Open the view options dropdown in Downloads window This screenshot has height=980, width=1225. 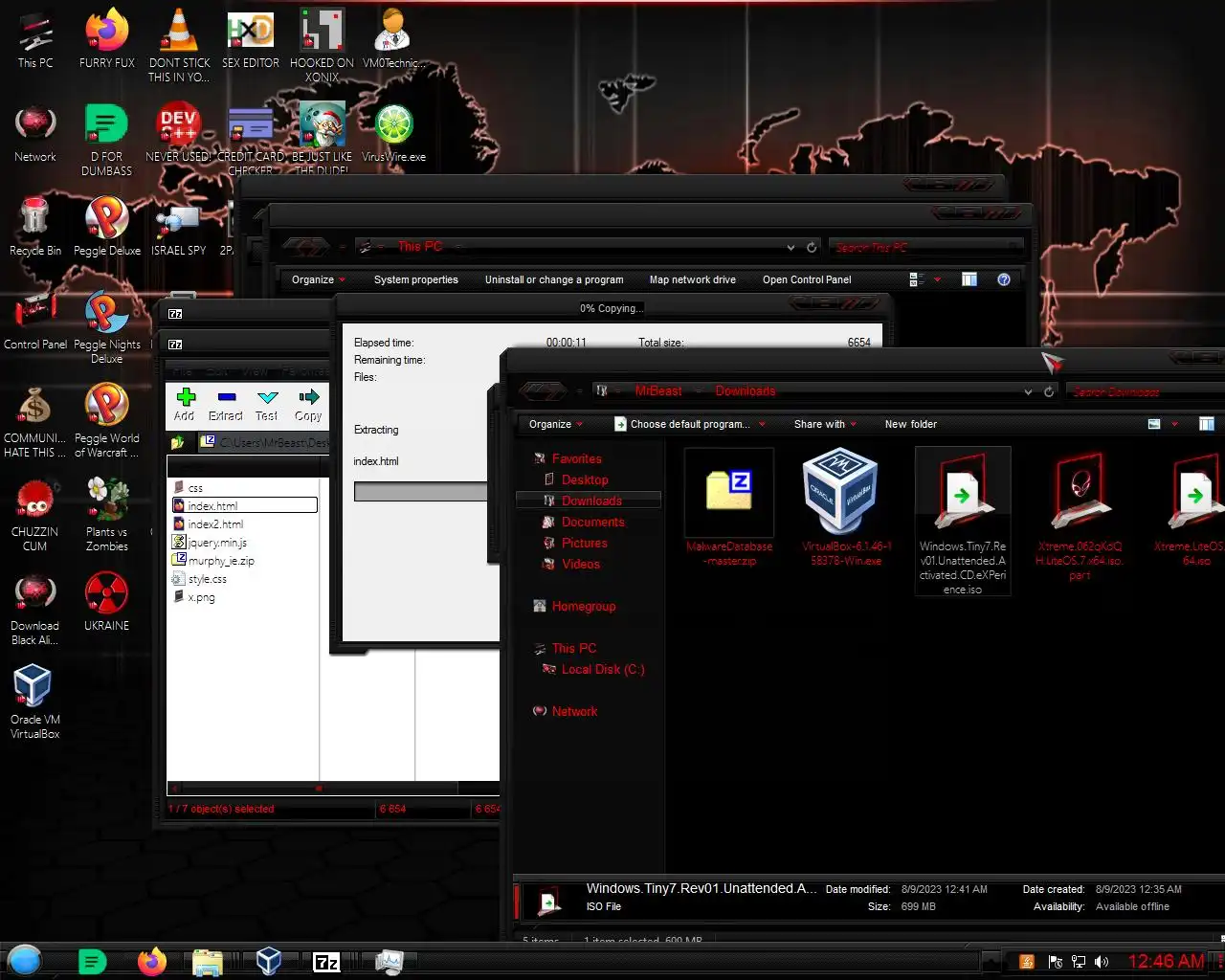coord(1175,424)
